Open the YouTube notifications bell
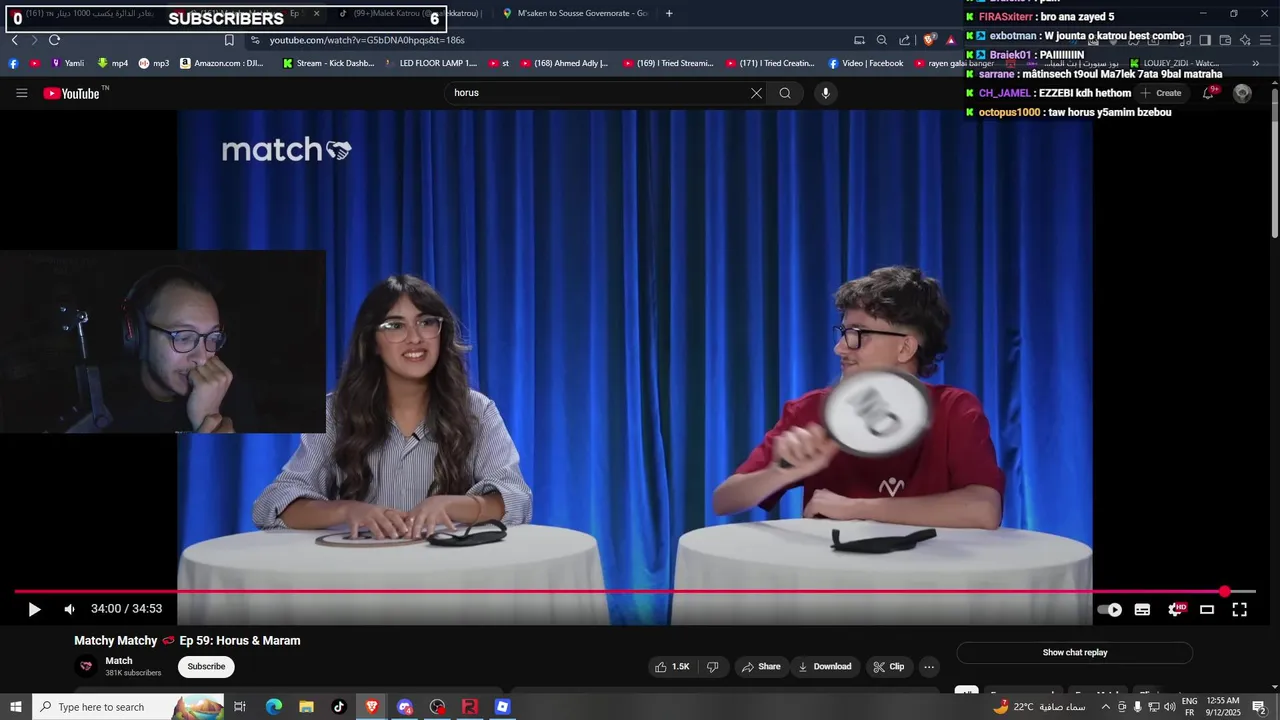1280x720 pixels. tap(1208, 93)
